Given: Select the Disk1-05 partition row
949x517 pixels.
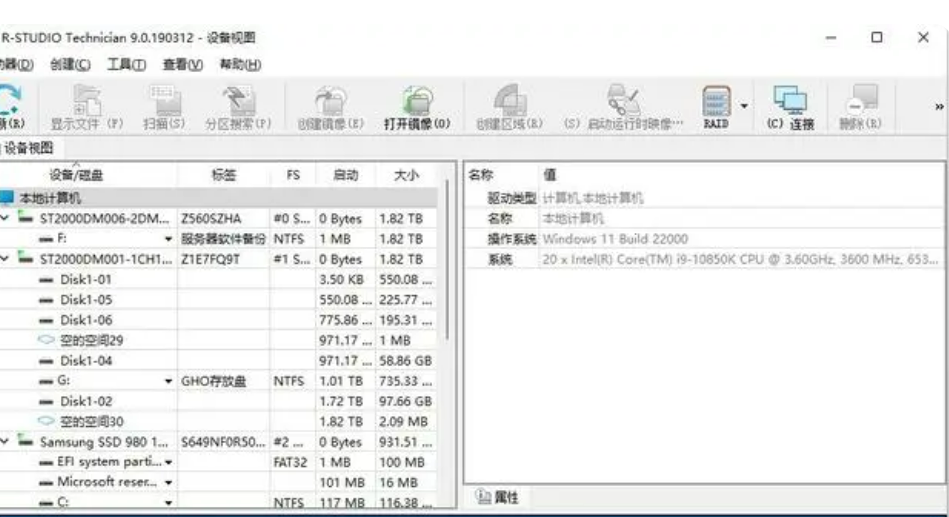Looking at the screenshot, I should point(86,300).
